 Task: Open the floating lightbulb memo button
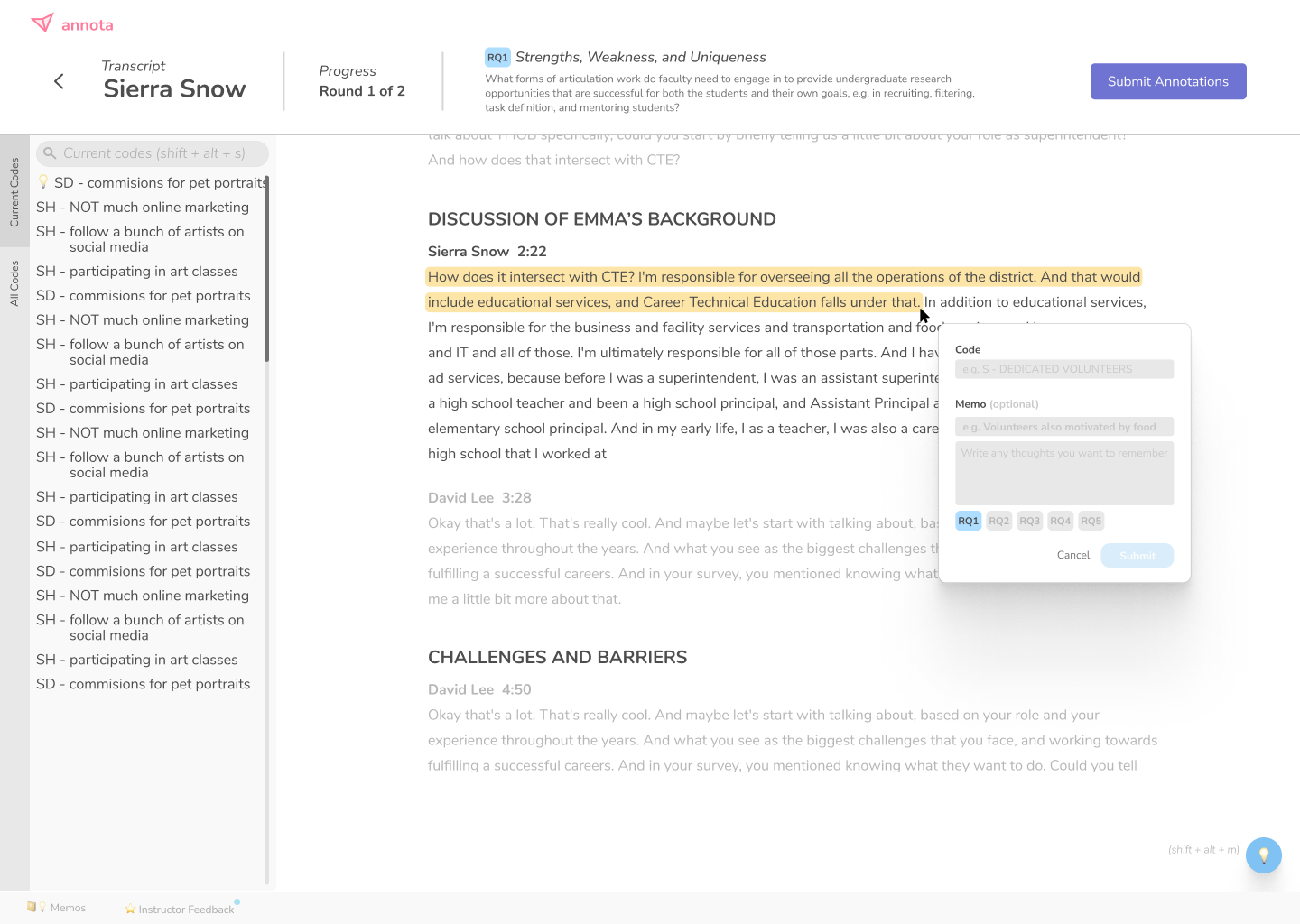coord(1263,855)
